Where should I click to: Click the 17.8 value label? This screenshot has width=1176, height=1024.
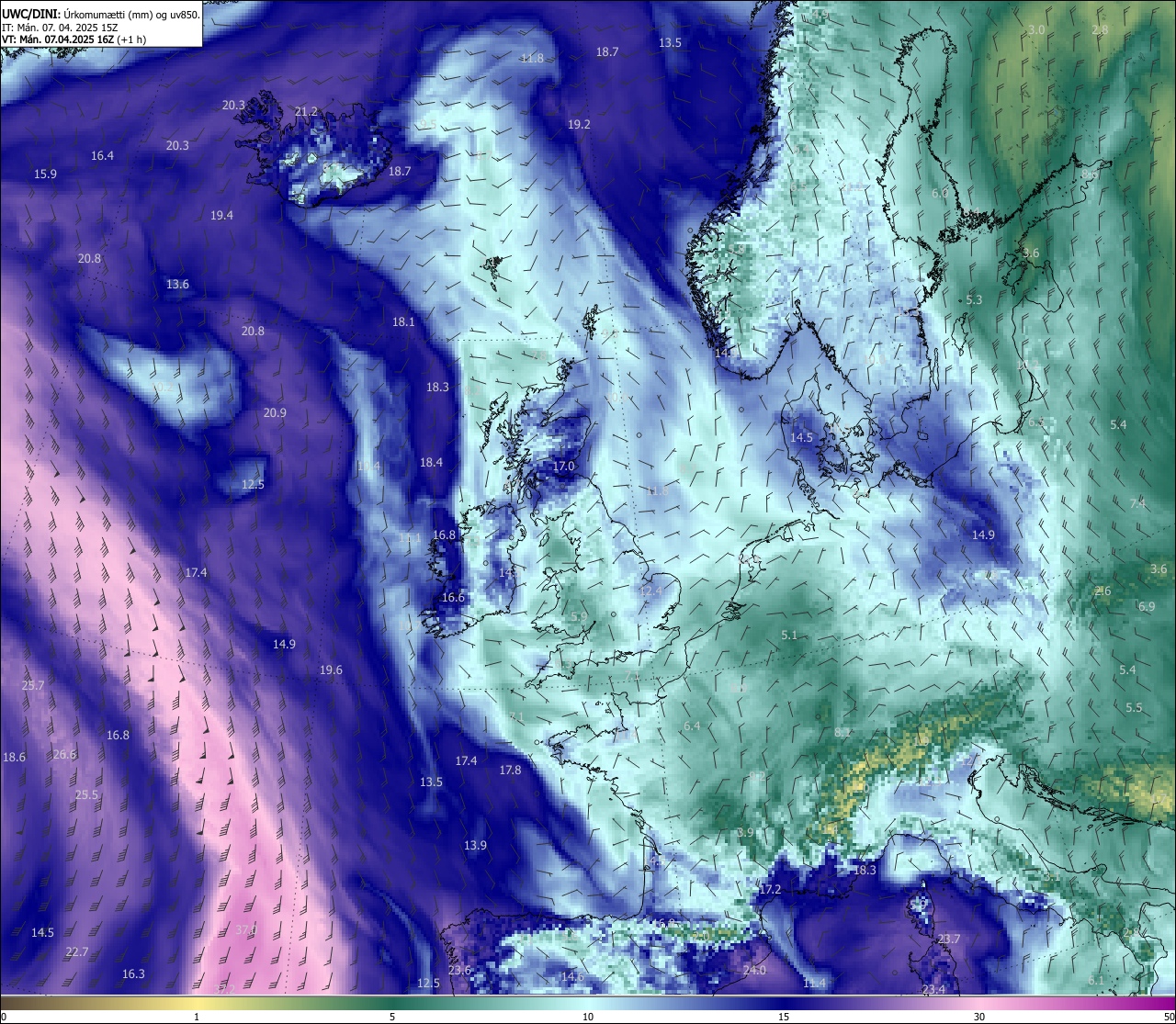coord(510,770)
